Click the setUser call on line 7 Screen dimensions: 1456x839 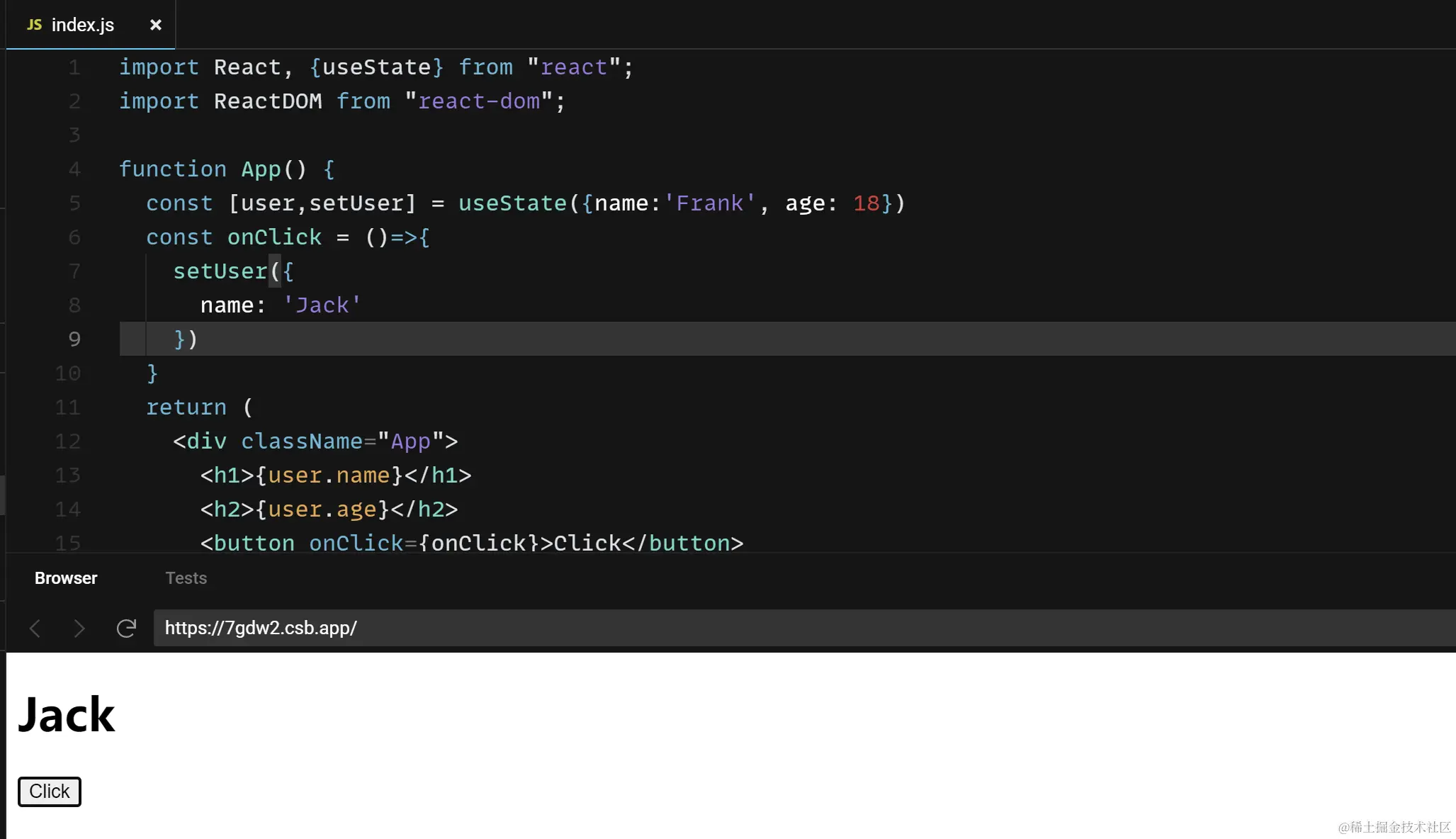pyautogui.click(x=220, y=271)
